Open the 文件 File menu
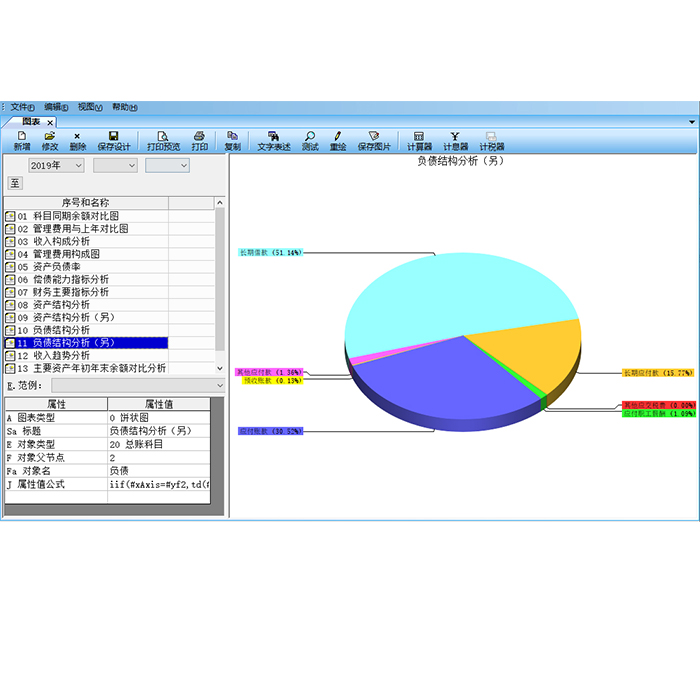 pyautogui.click(x=22, y=107)
